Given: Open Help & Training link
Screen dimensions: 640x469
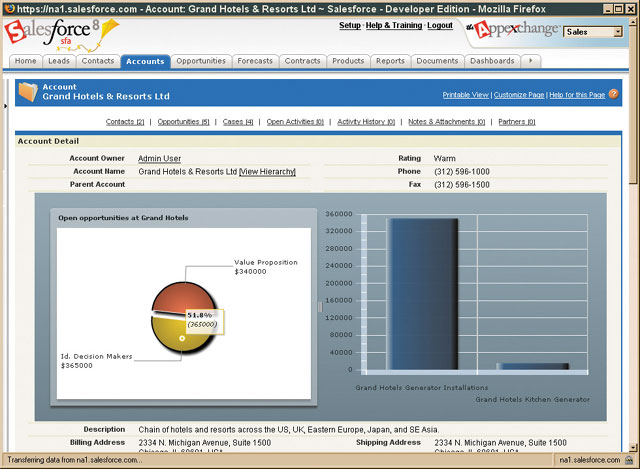Looking at the screenshot, I should pos(394,25).
